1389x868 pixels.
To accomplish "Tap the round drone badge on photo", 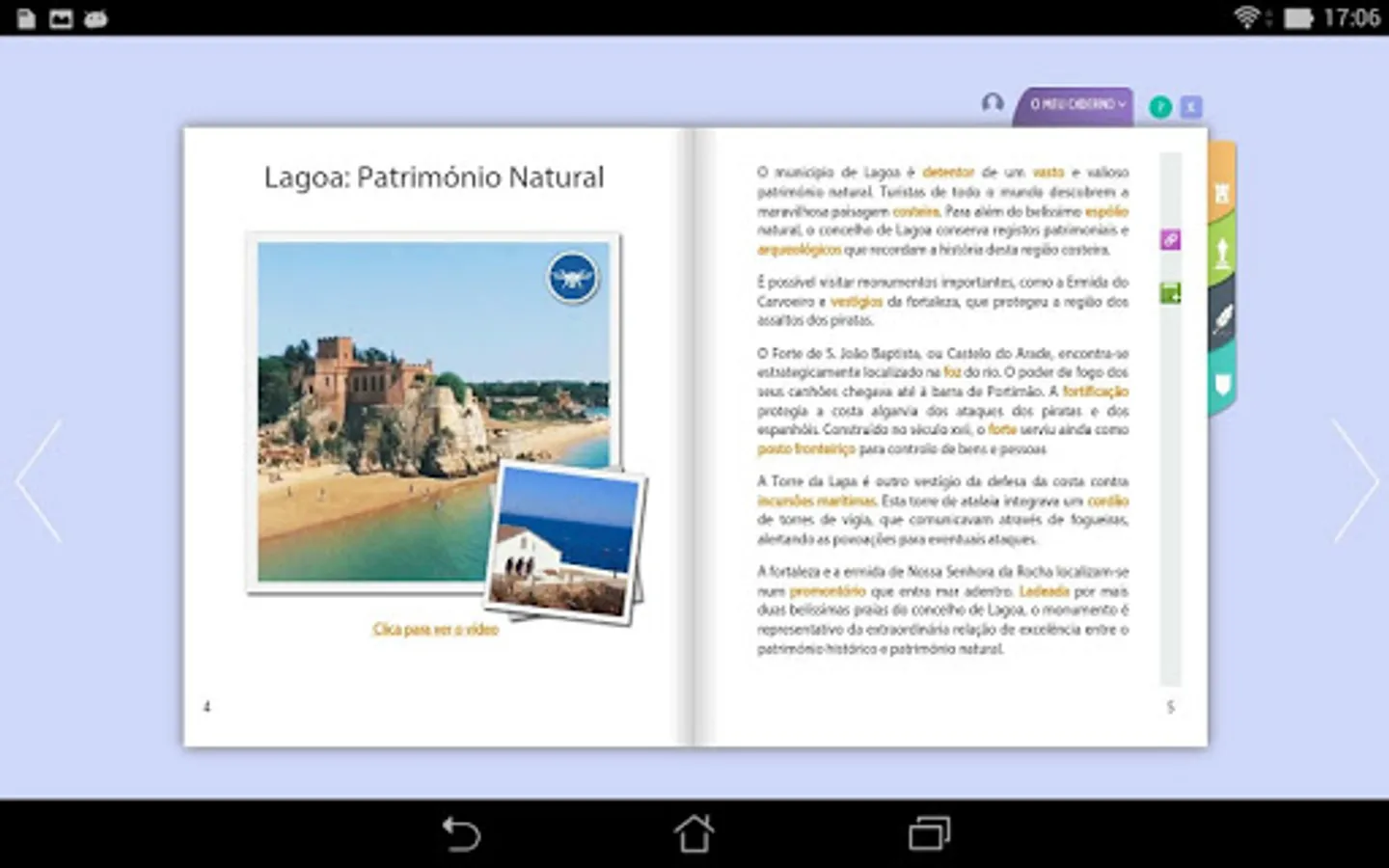I will point(573,278).
